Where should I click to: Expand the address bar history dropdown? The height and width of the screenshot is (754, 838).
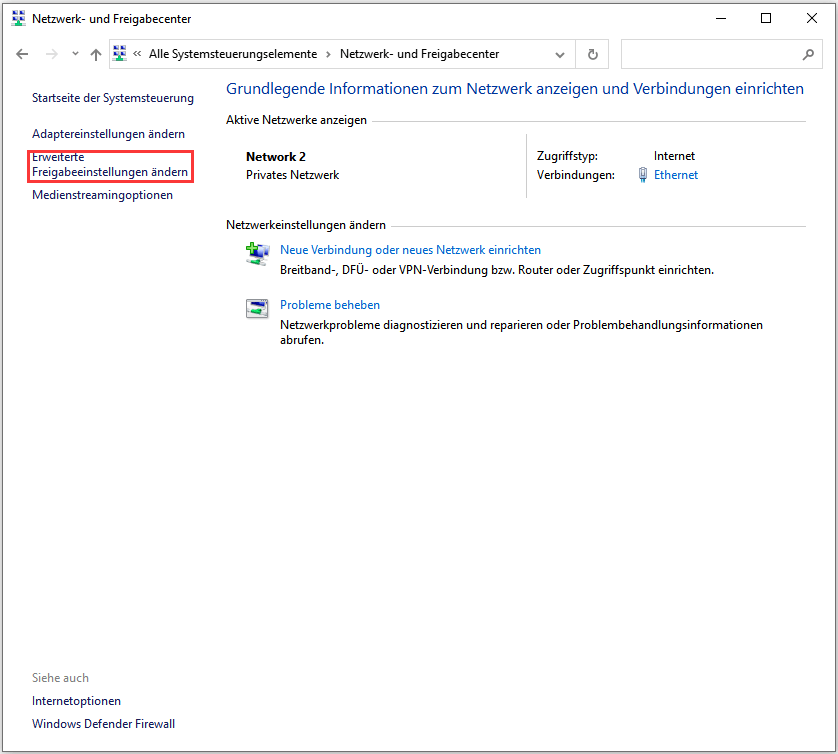[x=559, y=54]
